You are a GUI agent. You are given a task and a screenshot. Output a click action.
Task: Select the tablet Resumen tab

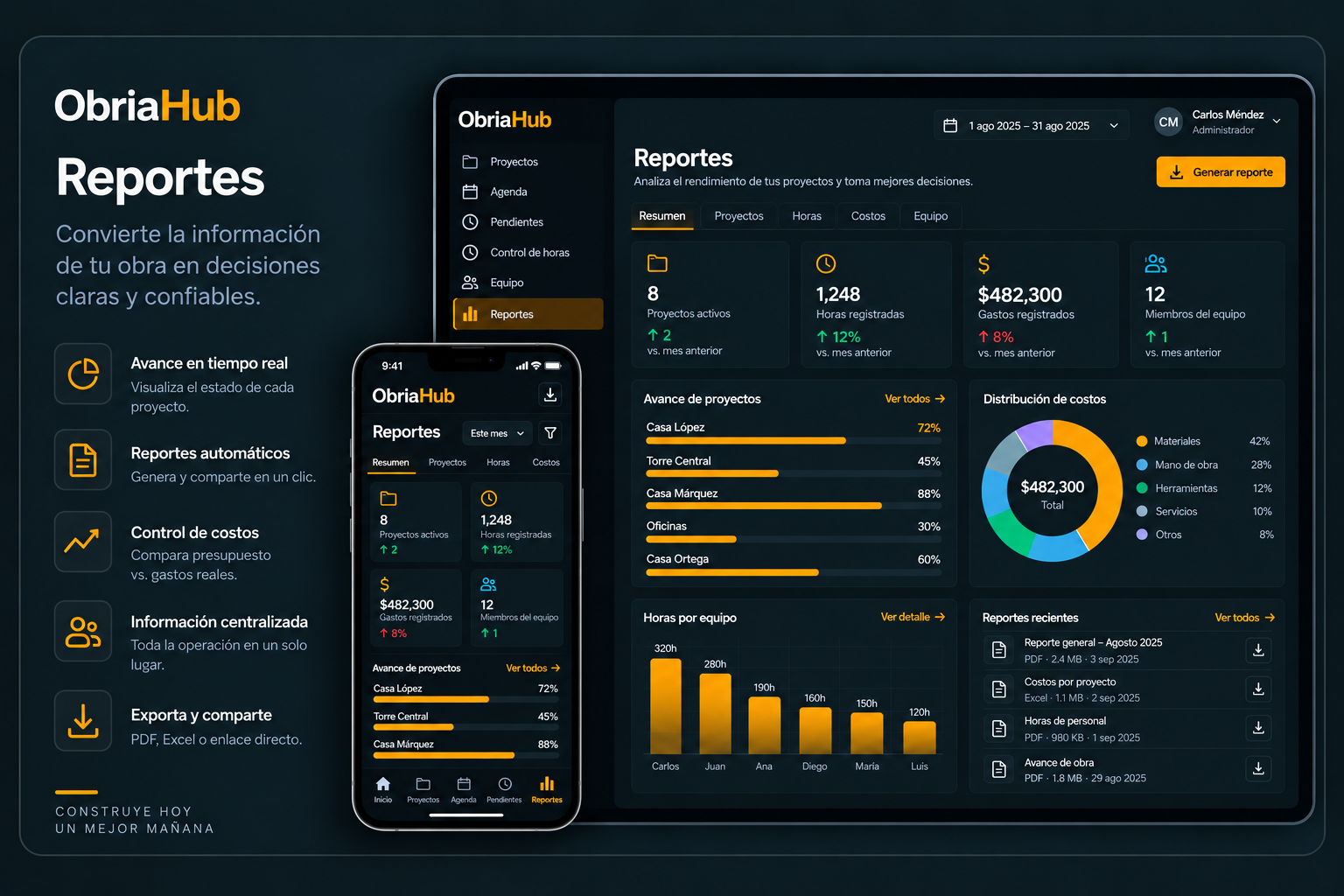tap(662, 216)
